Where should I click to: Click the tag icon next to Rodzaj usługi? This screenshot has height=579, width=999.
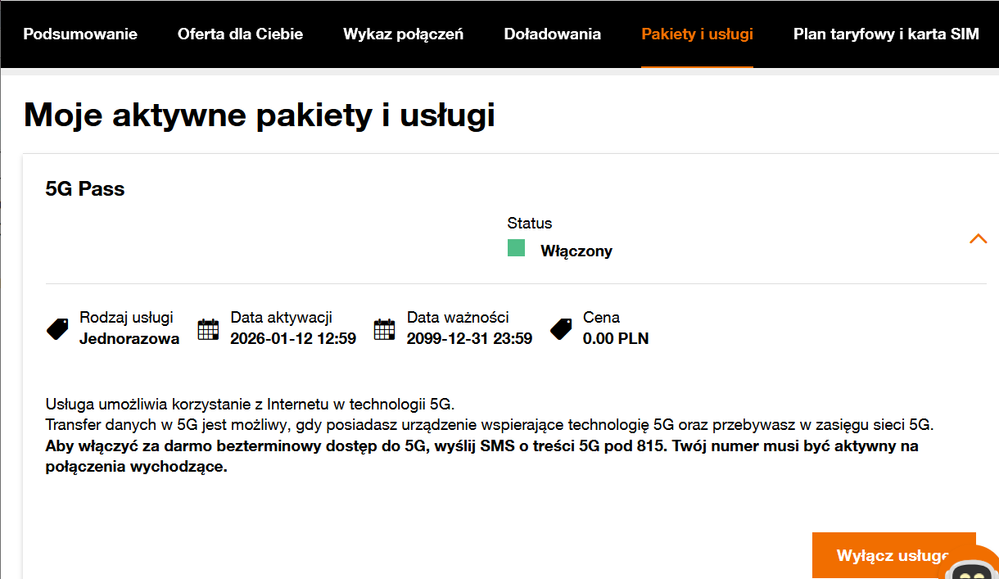point(57,329)
